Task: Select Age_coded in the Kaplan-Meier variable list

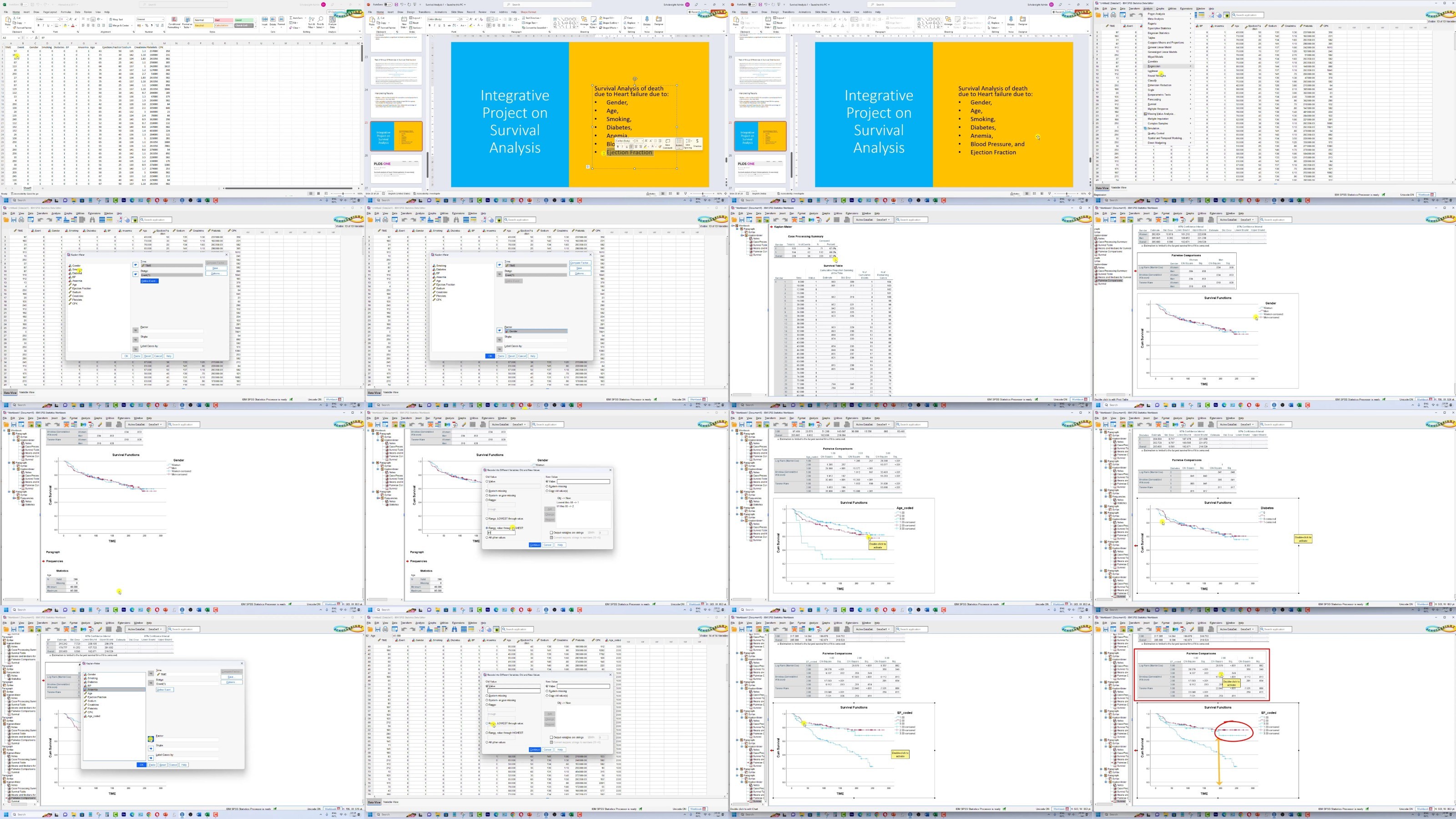Action: tap(94, 716)
